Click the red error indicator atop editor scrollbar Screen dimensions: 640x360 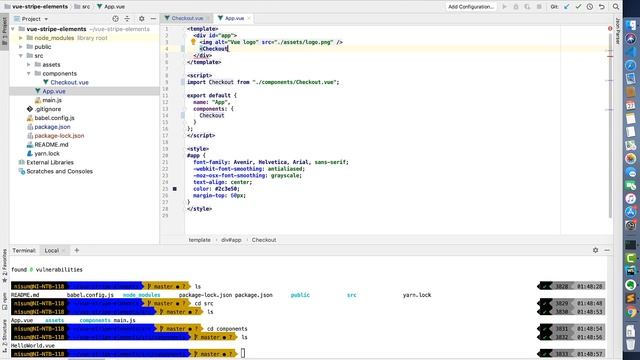610,29
